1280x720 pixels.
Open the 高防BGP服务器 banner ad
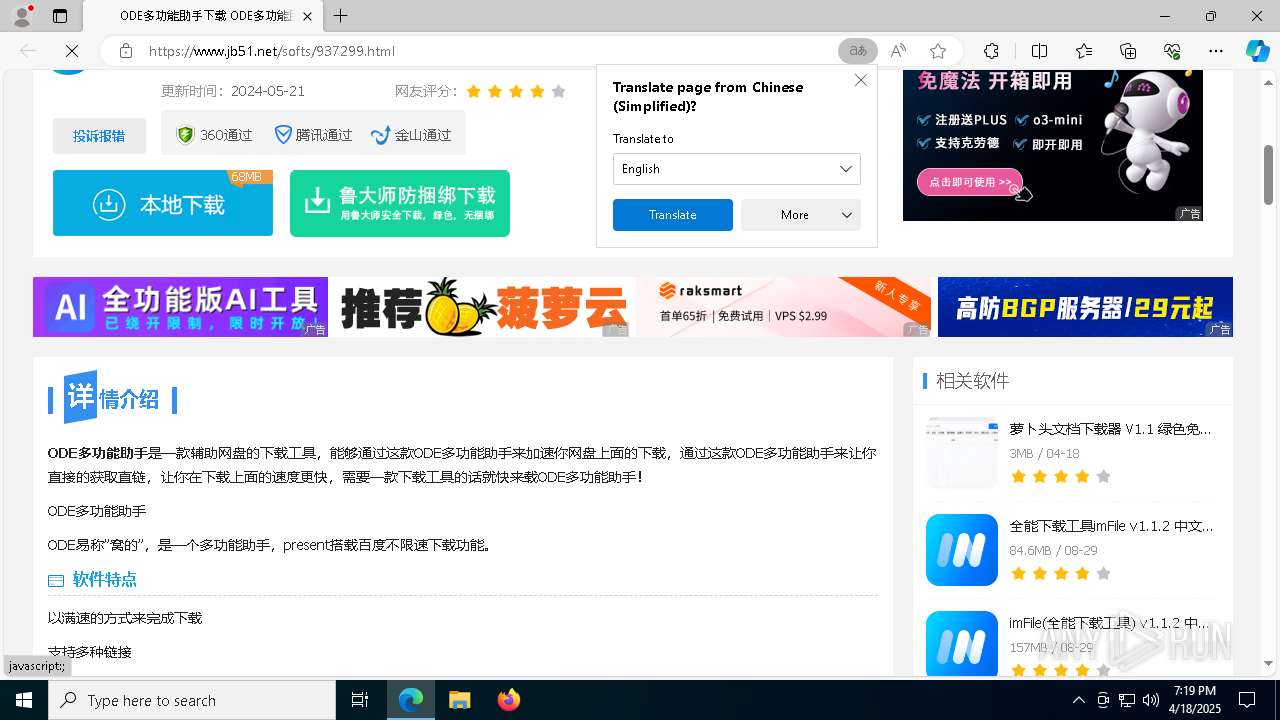coord(1085,307)
